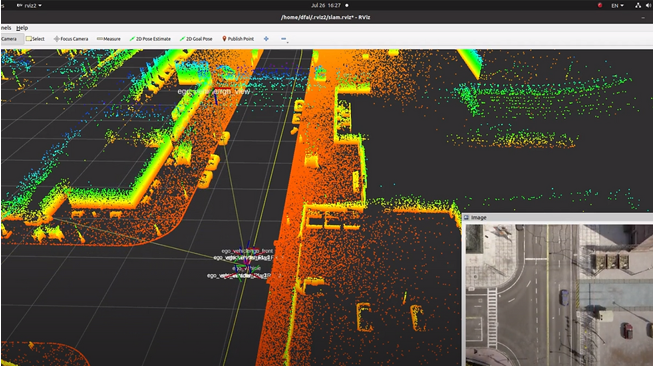Select the 2D Pose Estimate tool
Viewport: 655px width, 366px height.
point(150,39)
